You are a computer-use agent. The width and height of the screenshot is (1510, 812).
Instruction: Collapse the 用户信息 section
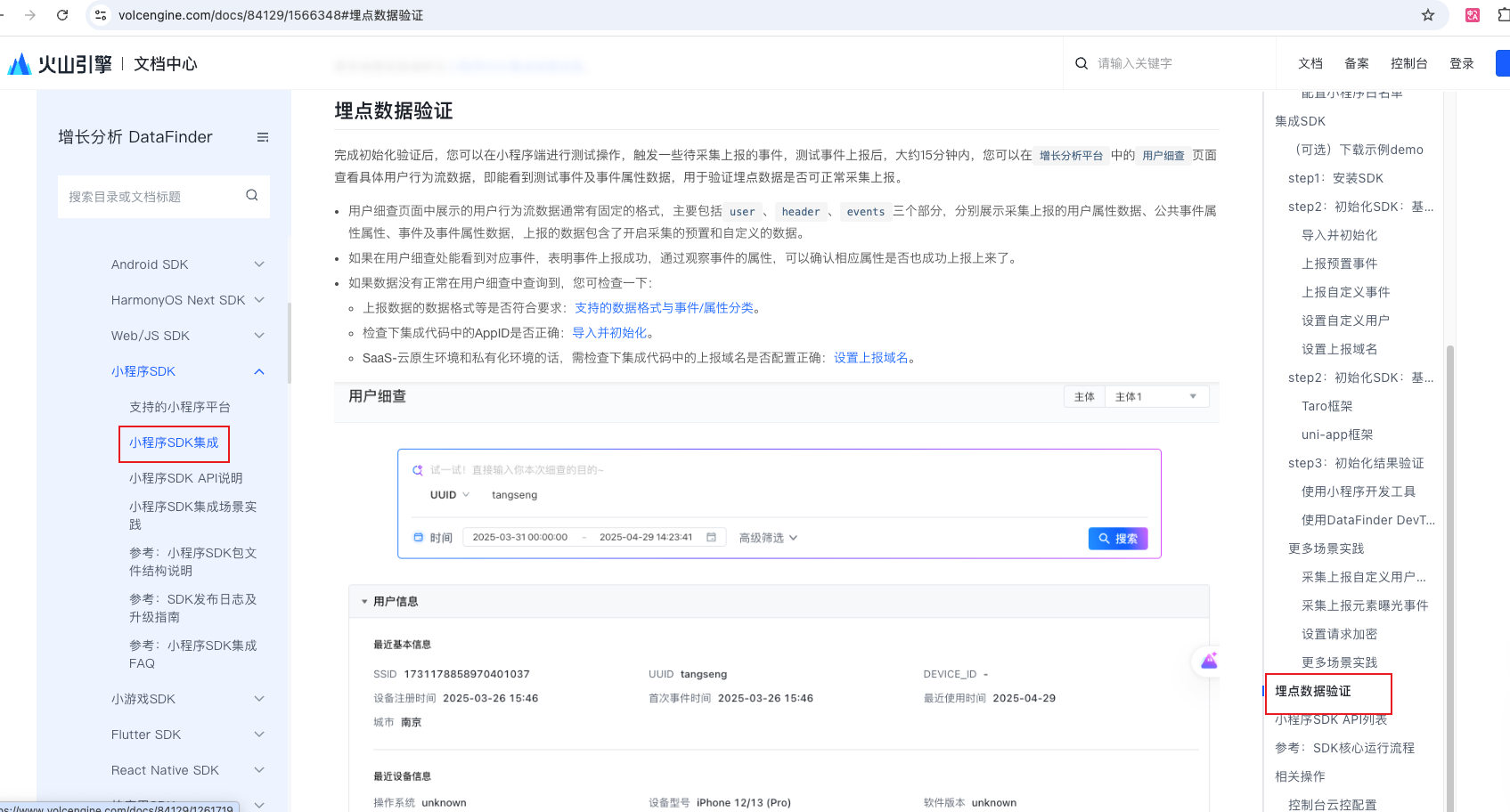(364, 602)
